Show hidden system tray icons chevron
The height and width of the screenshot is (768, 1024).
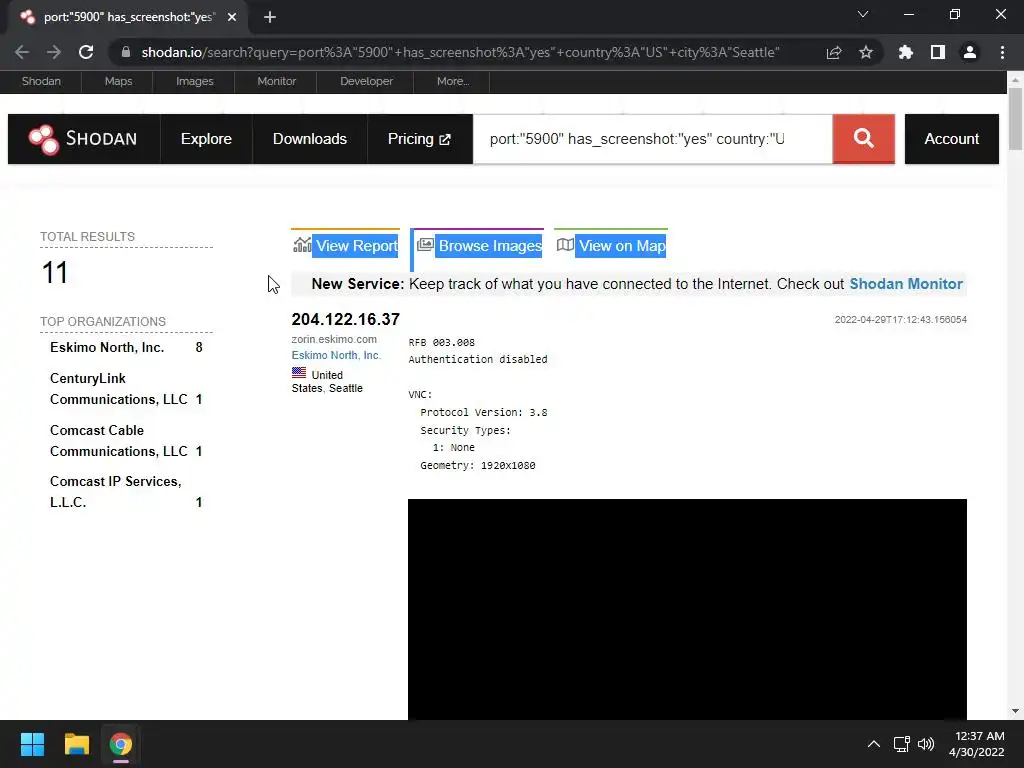pyautogui.click(x=874, y=744)
